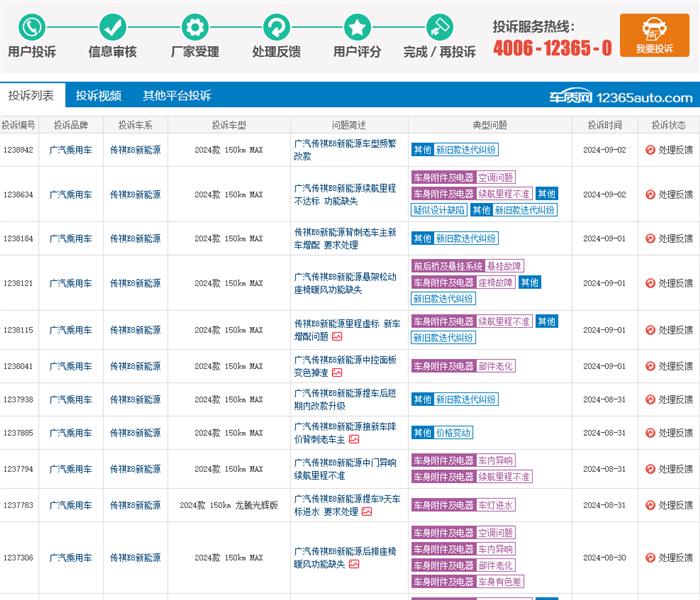700x600 pixels.
Task: Click the 车灯进水 tag in row 1237783
Action: (x=496, y=505)
